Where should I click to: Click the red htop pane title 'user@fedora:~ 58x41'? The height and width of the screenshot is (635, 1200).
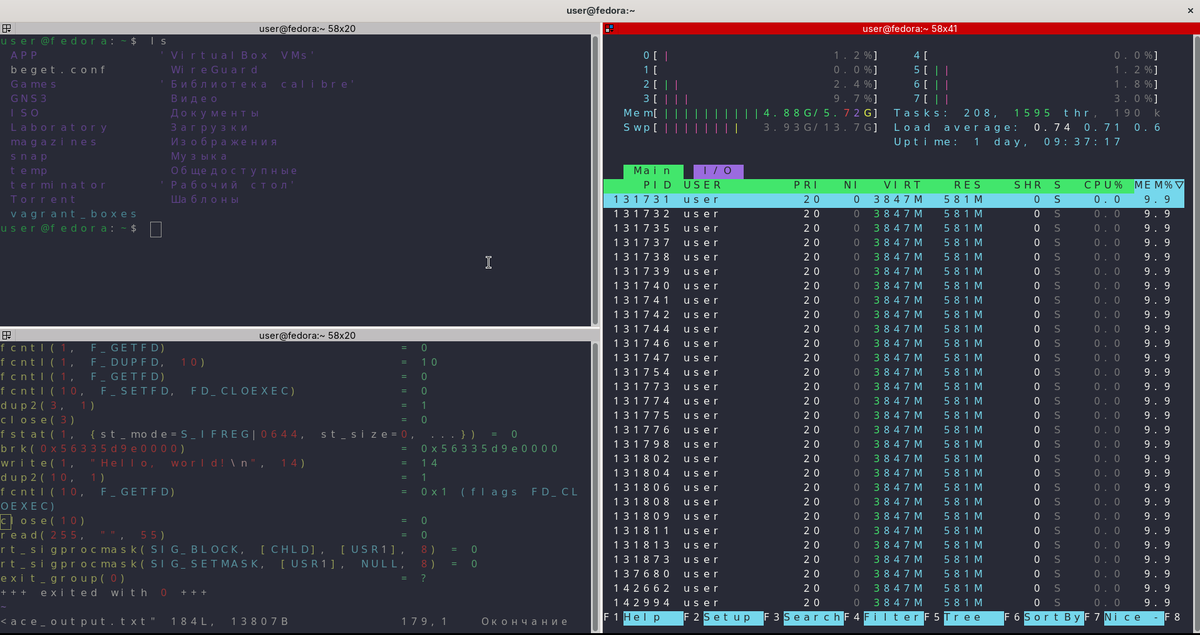(909, 28)
